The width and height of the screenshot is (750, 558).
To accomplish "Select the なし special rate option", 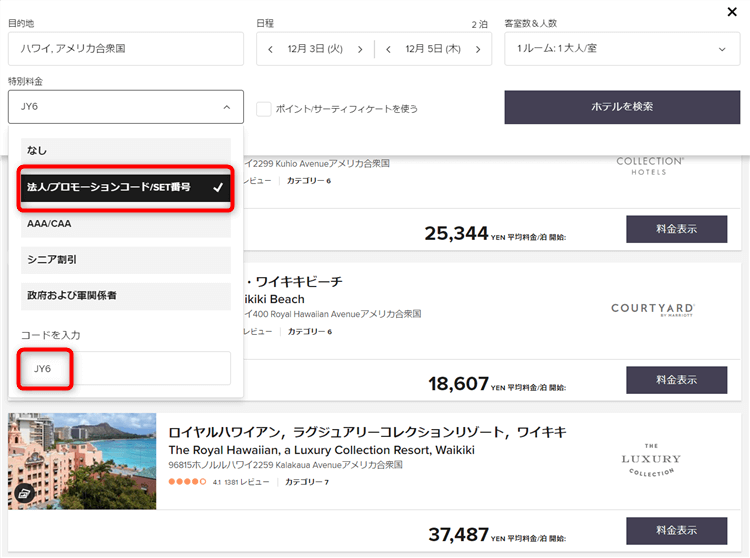I will point(125,150).
